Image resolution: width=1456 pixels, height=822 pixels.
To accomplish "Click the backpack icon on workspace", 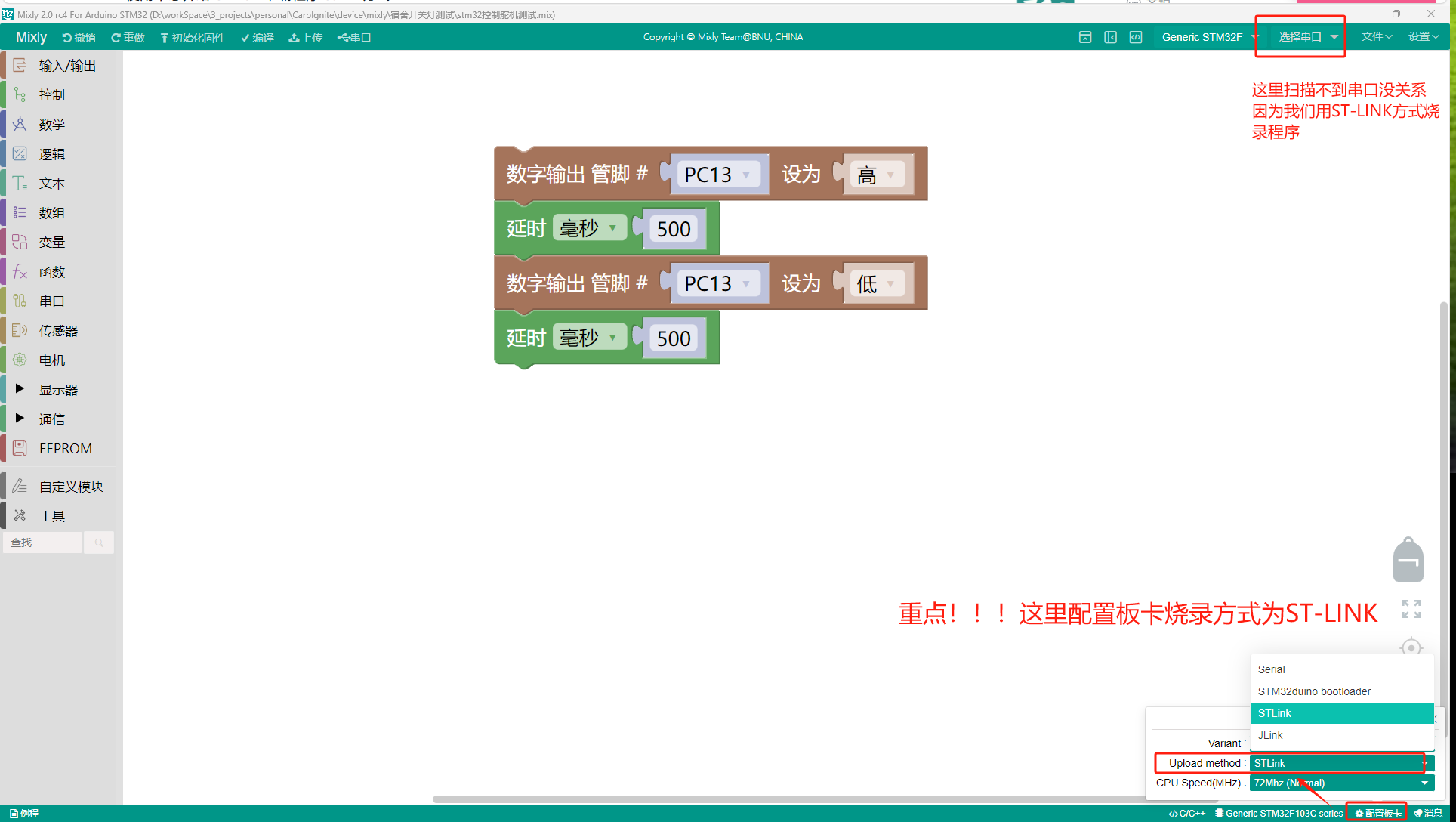I will 1408,561.
